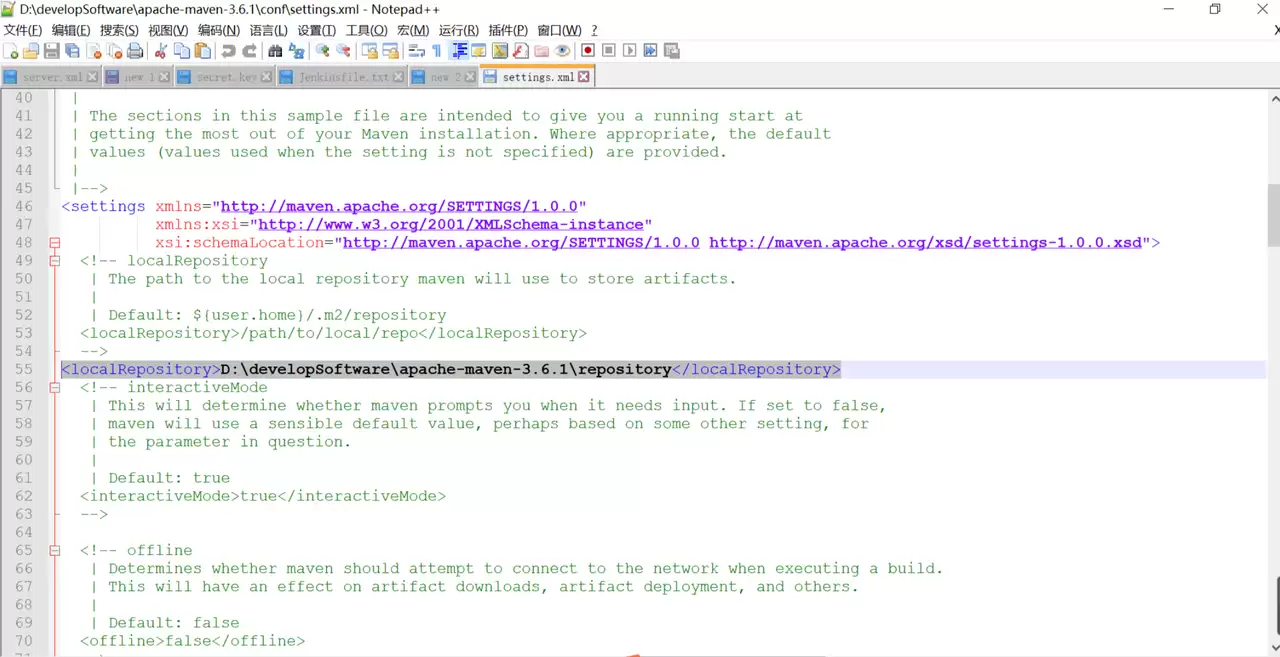This screenshot has height=657, width=1280.
Task: Close the settings.xml tab
Action: pos(584,76)
